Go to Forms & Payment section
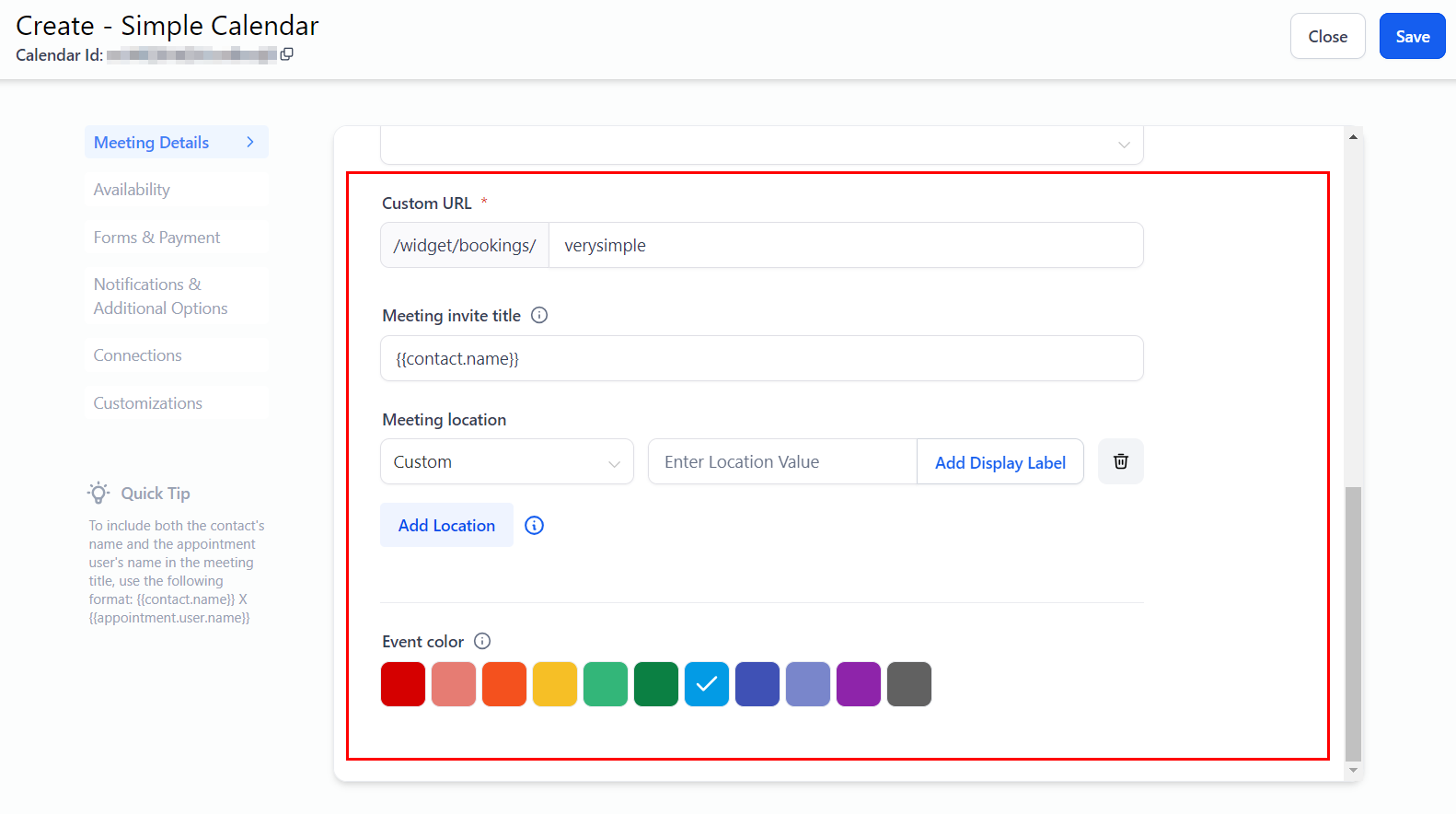This screenshot has width=1456, height=814. (x=156, y=238)
